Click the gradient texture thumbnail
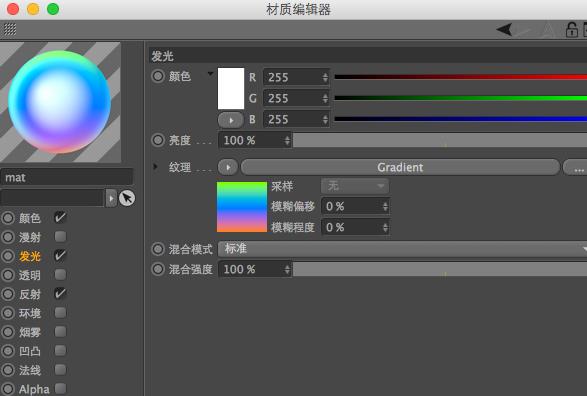587x396 pixels. coord(242,207)
